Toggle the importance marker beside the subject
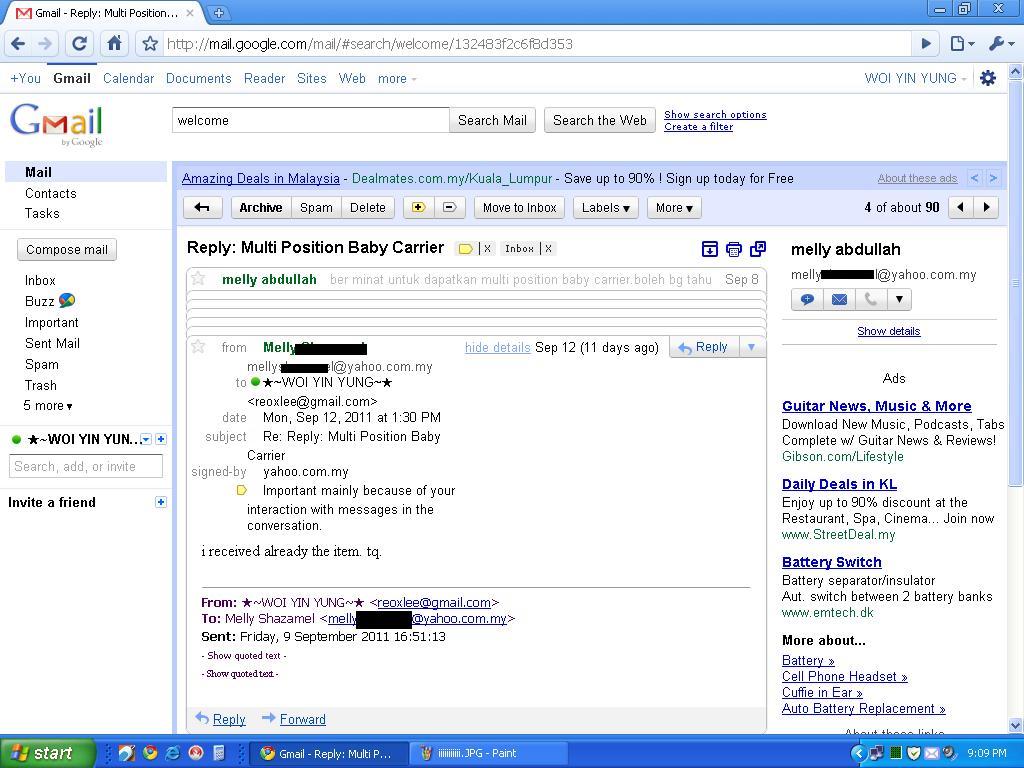 pos(466,249)
